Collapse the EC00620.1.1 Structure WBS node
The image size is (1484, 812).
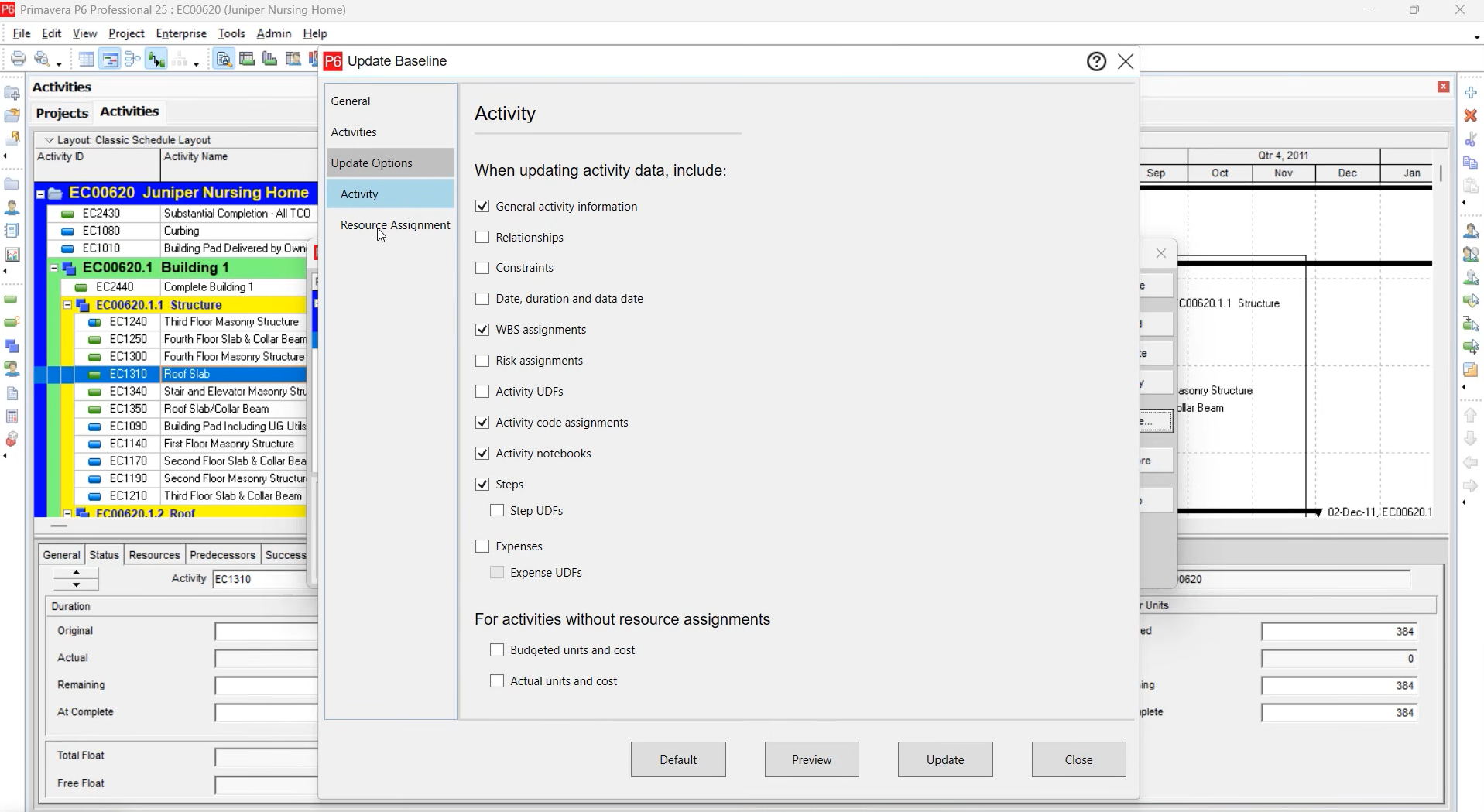coord(67,305)
